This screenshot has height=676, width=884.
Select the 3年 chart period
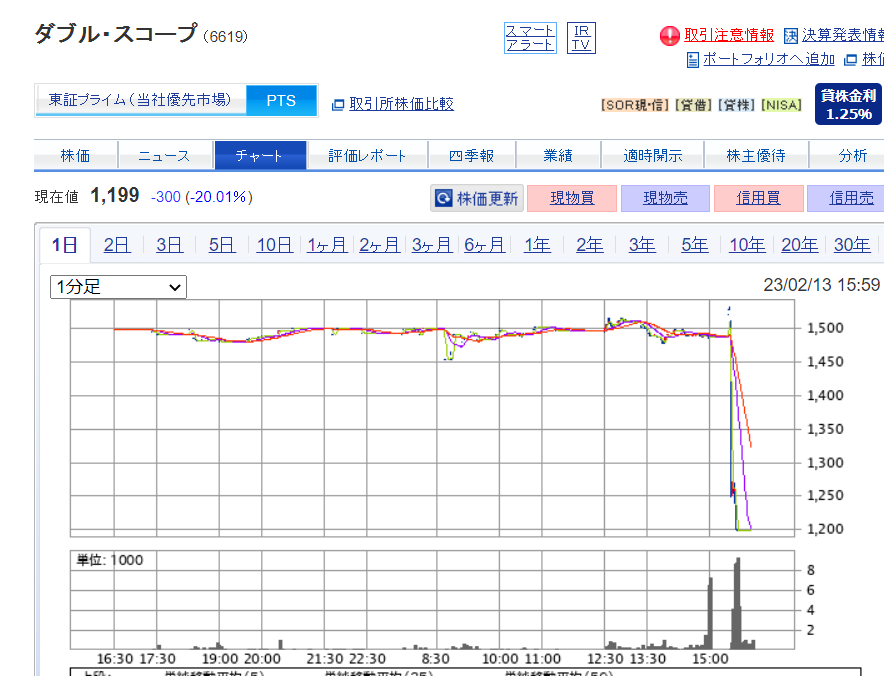tap(642, 245)
